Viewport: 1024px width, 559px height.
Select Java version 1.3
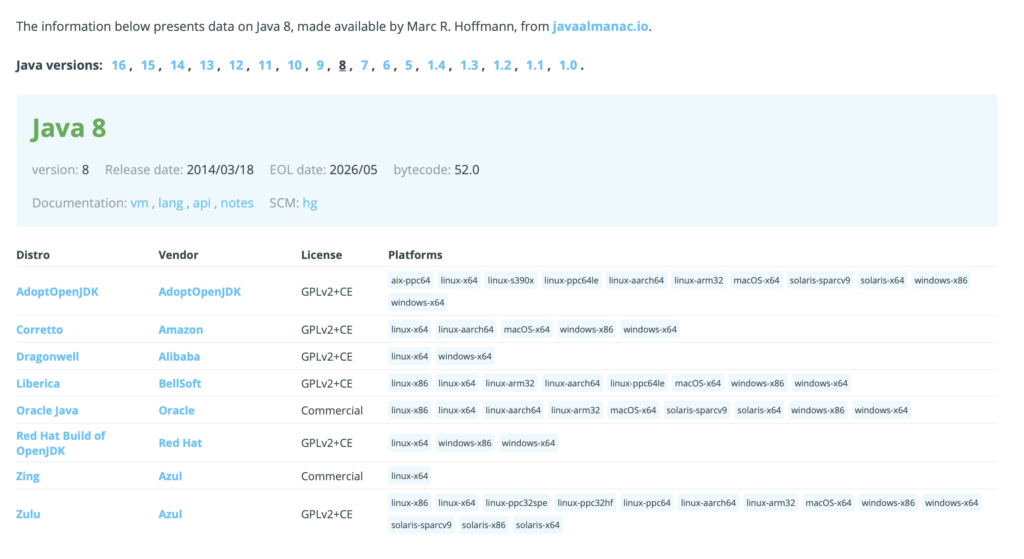pos(469,65)
